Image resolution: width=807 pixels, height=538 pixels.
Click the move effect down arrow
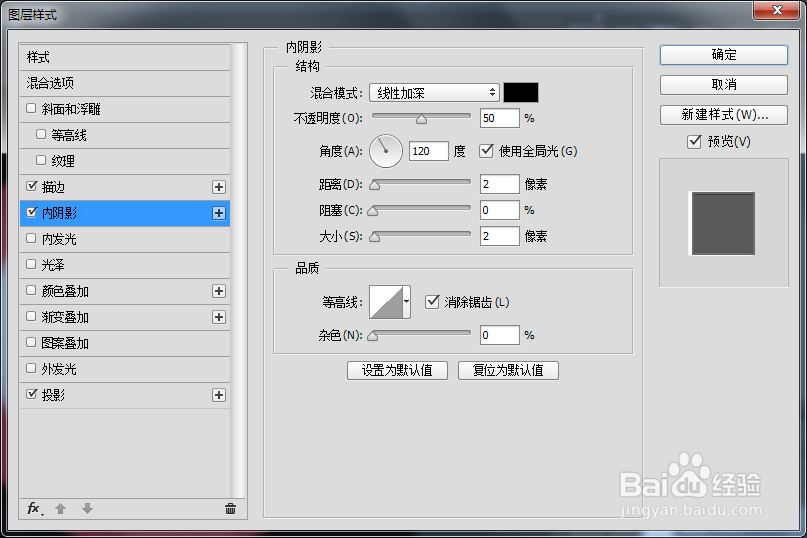[x=87, y=509]
